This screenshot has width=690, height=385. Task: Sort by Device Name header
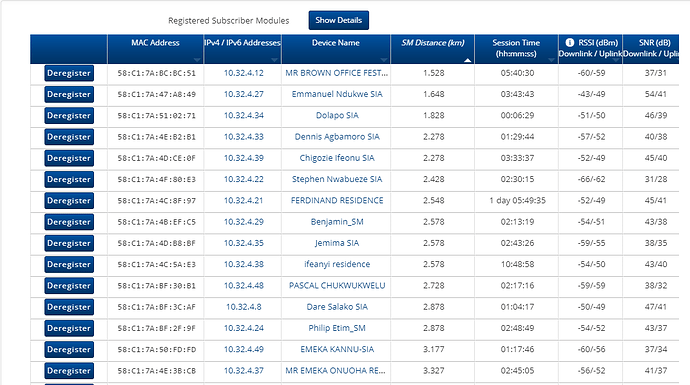pyautogui.click(x=336, y=43)
